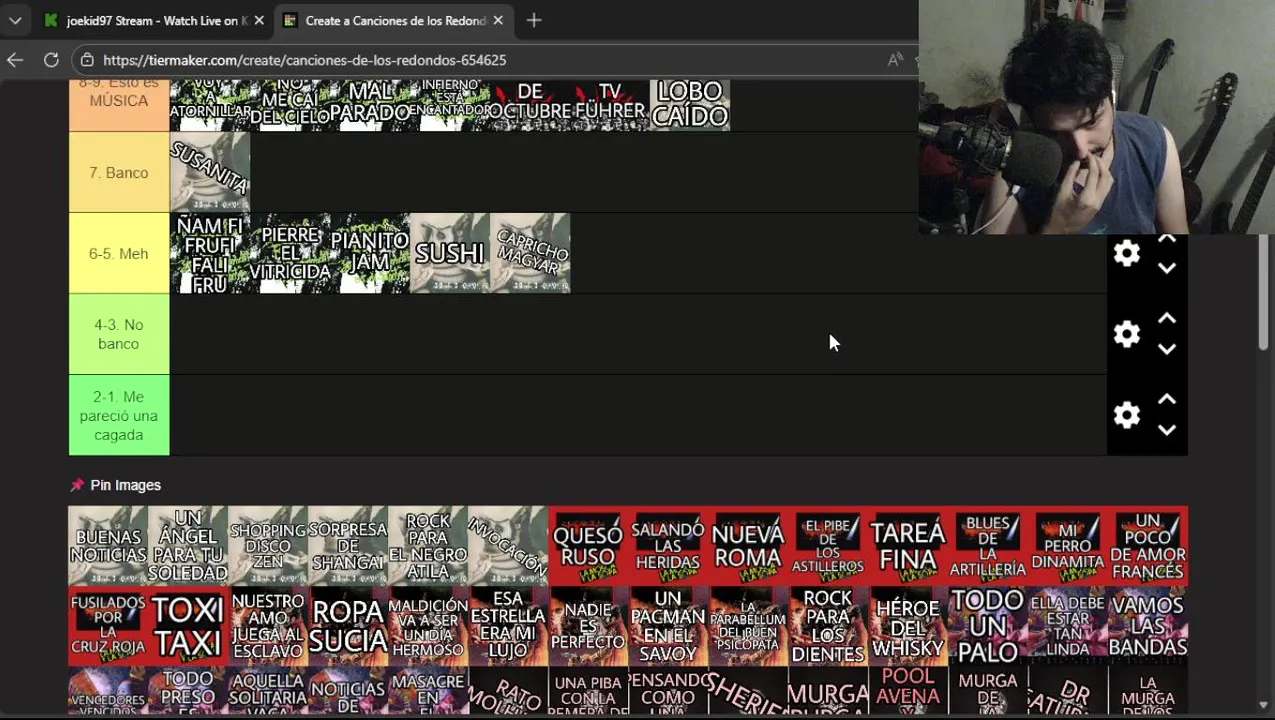
Task: Move the 6-5. Meh row down
Action: [1167, 268]
